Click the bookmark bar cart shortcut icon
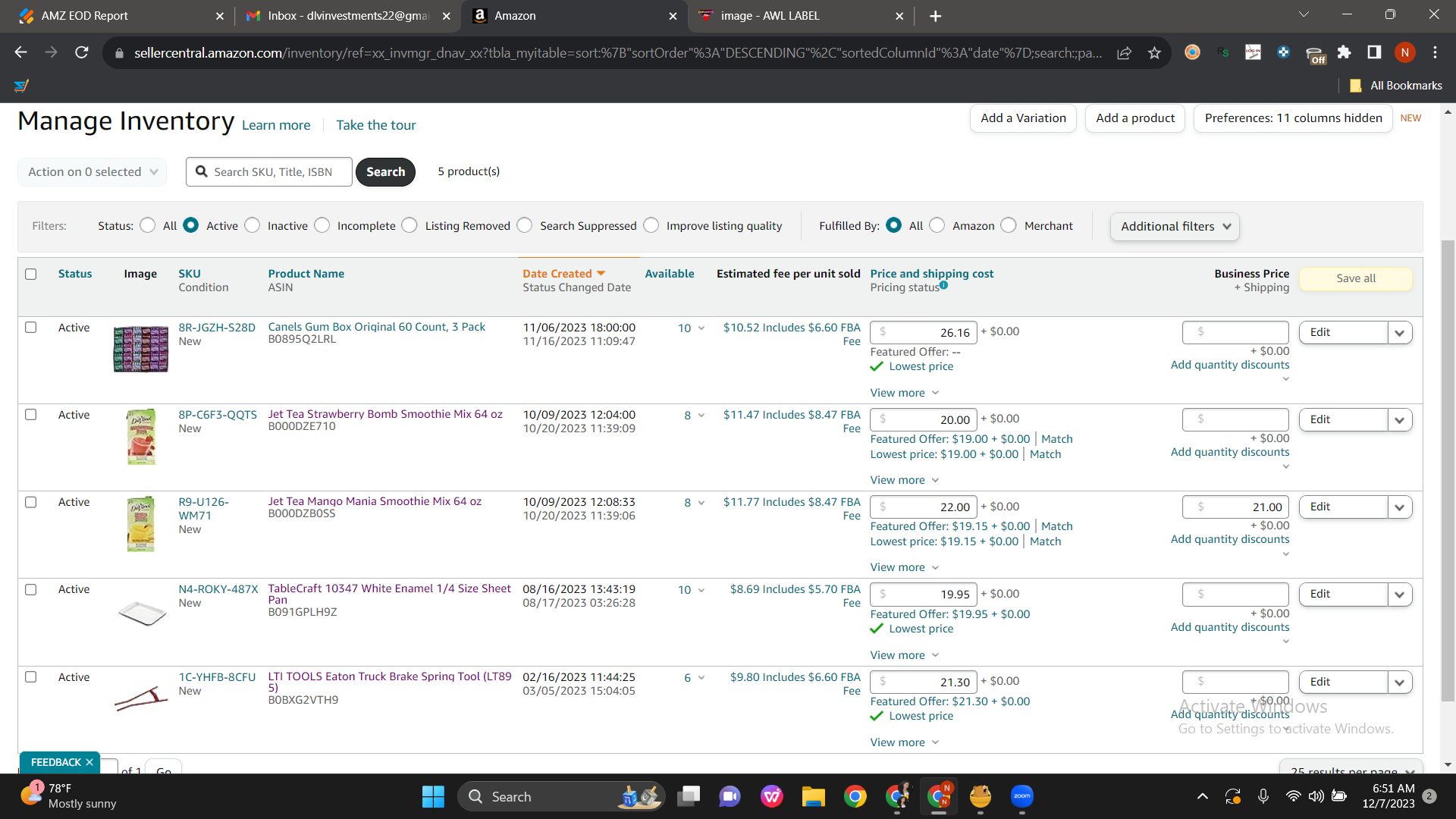1456x819 pixels. (x=21, y=86)
